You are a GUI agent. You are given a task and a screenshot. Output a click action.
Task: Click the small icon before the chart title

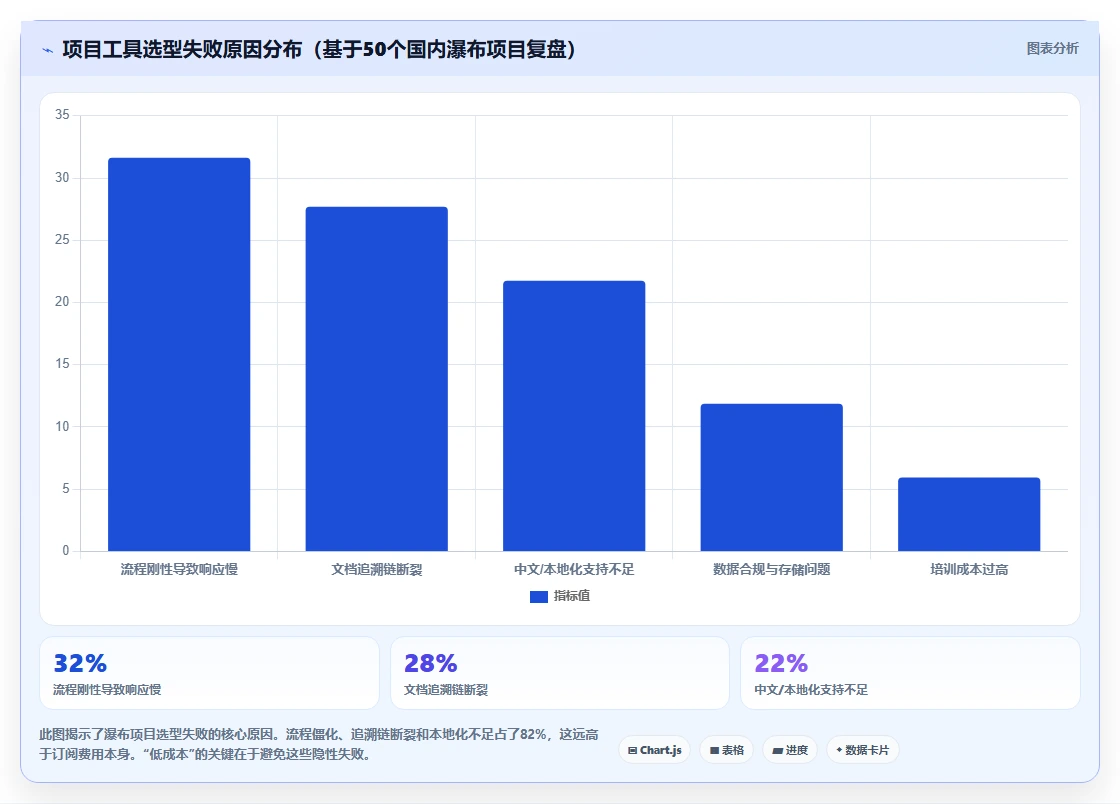coord(48,50)
